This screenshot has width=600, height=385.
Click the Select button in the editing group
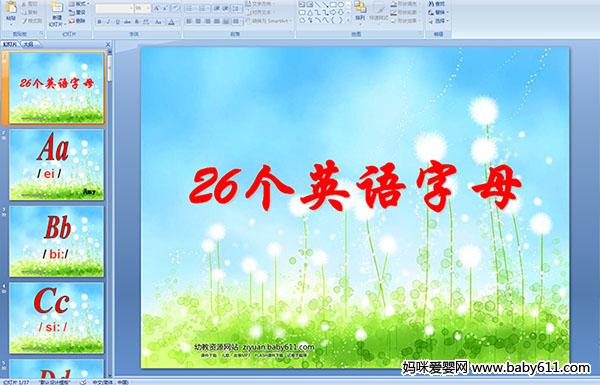click(437, 21)
